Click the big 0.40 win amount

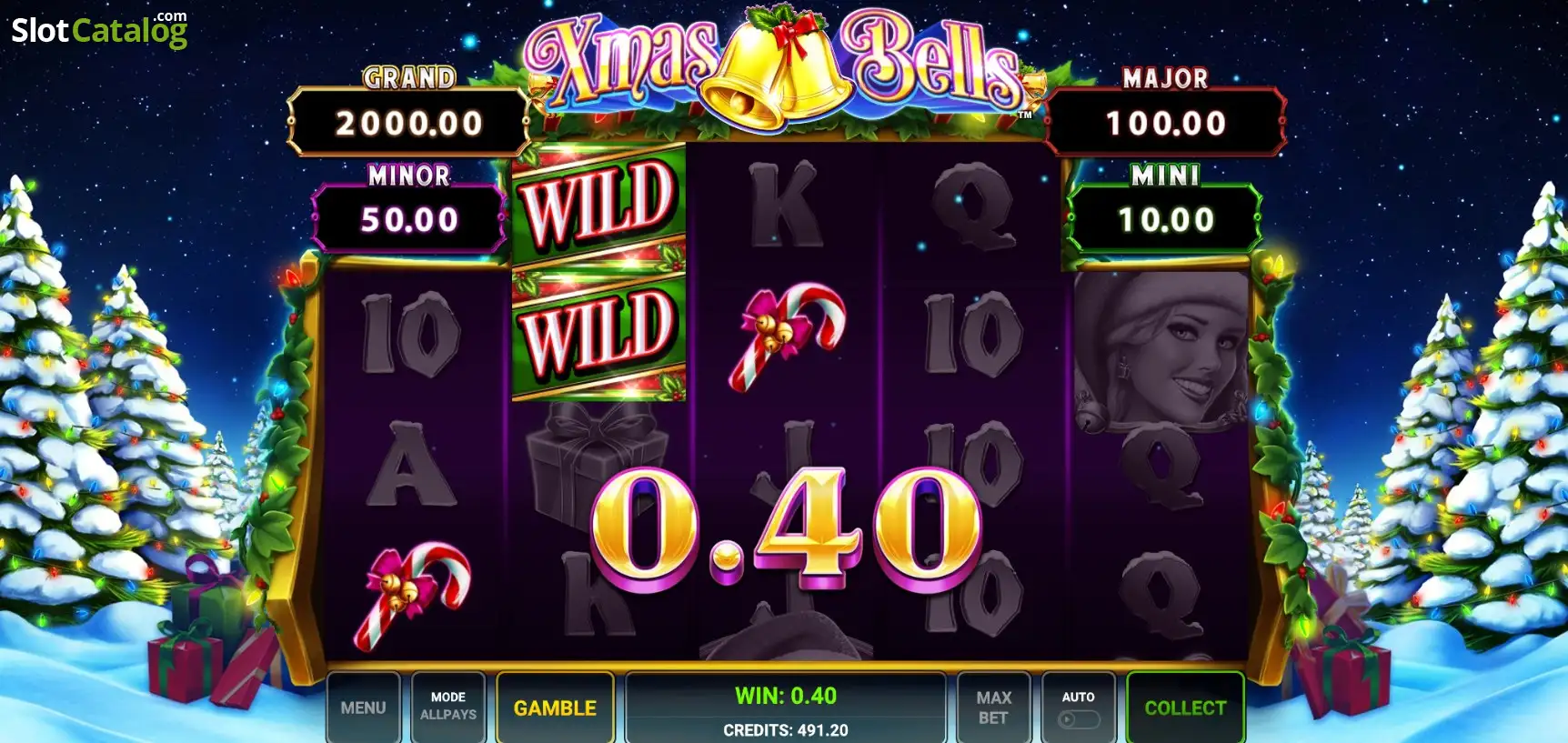(x=786, y=529)
